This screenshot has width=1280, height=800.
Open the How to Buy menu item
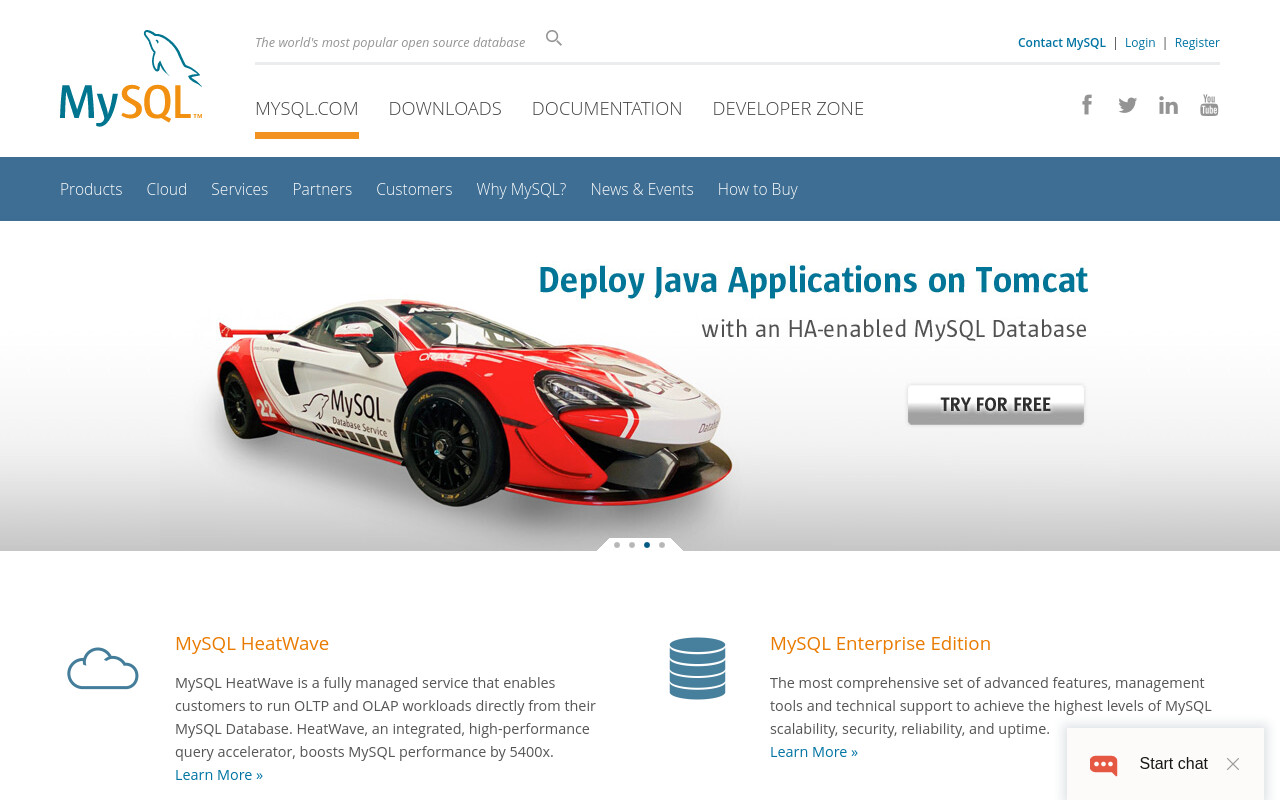[x=758, y=189]
